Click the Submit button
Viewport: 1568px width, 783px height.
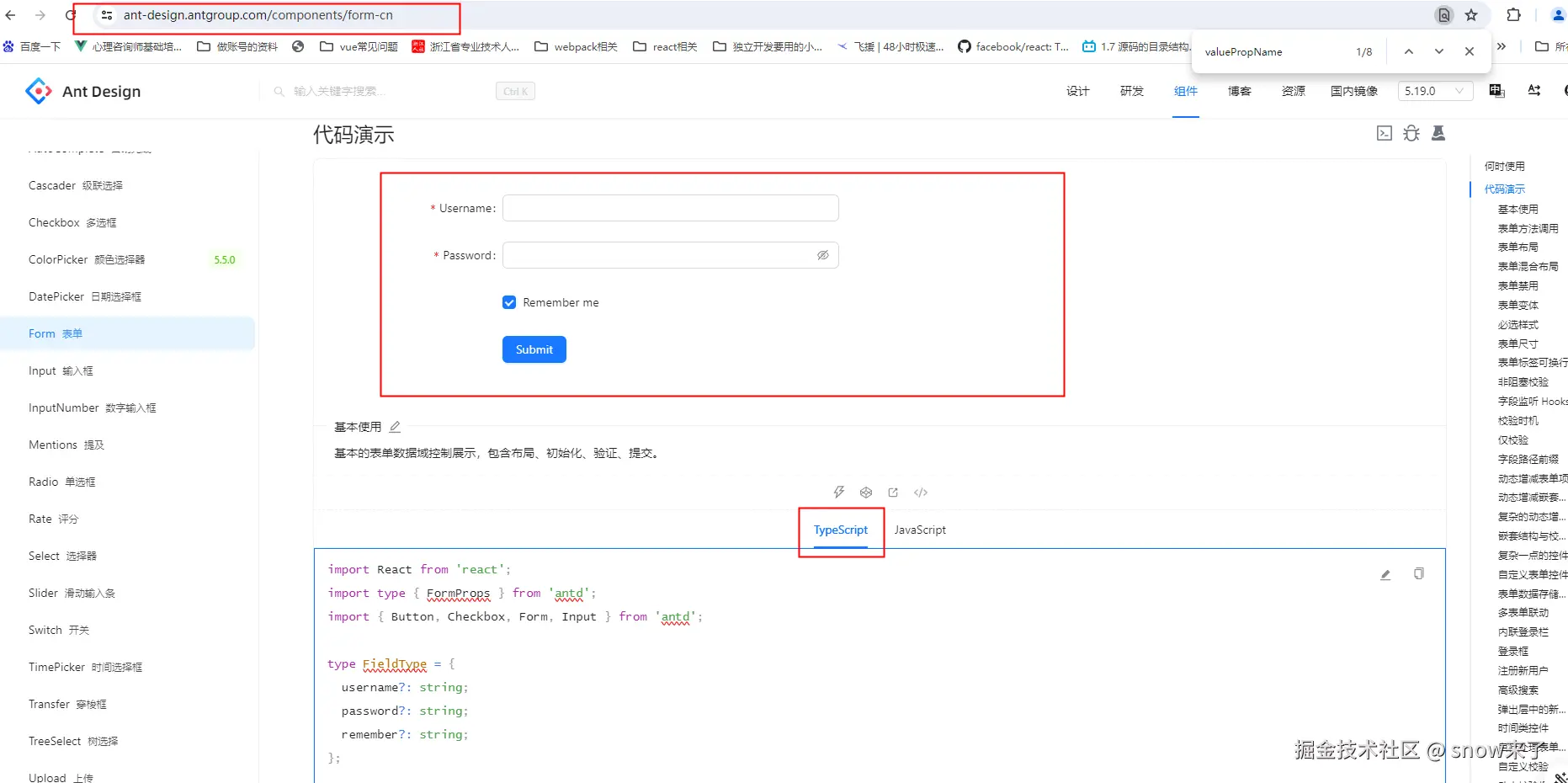tap(534, 349)
